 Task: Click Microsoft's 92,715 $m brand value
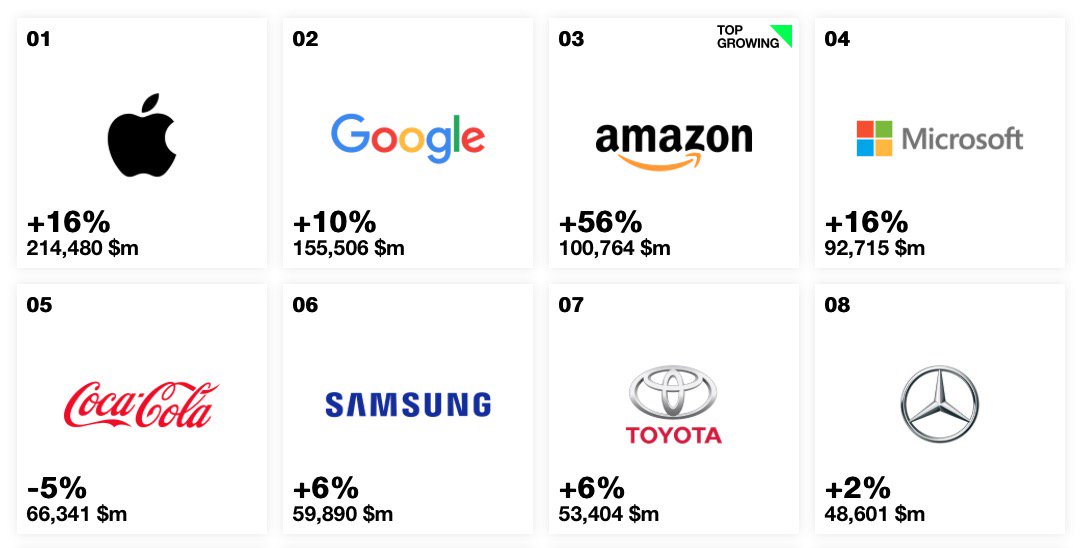click(x=875, y=247)
